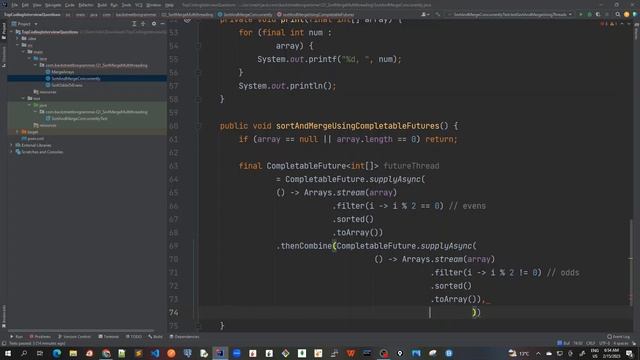Toggle fold marker at line 75
This screenshot has height=360, width=640.
(x=198, y=326)
